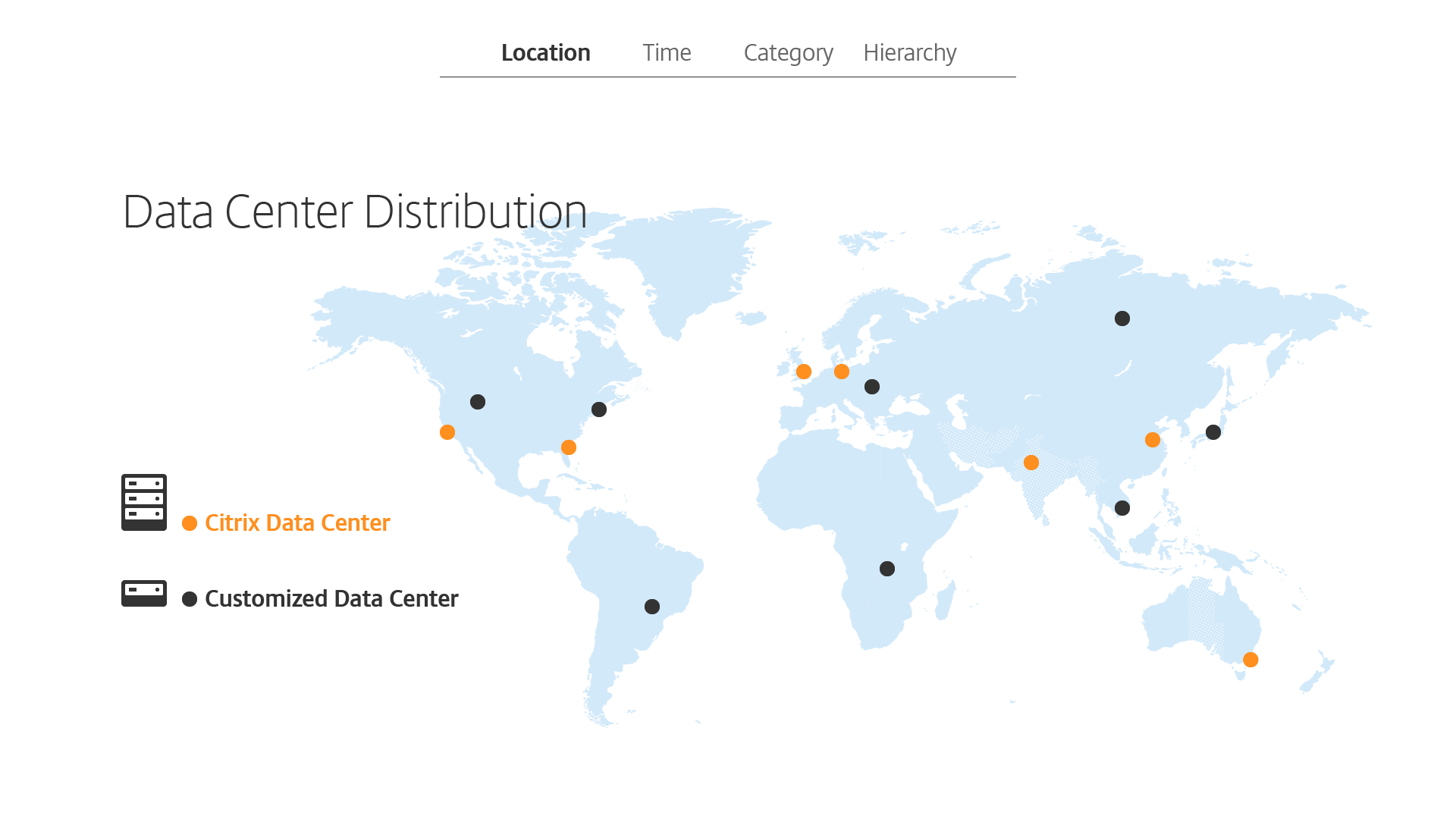
Task: Click the orange marker on US west coast
Action: tap(447, 432)
